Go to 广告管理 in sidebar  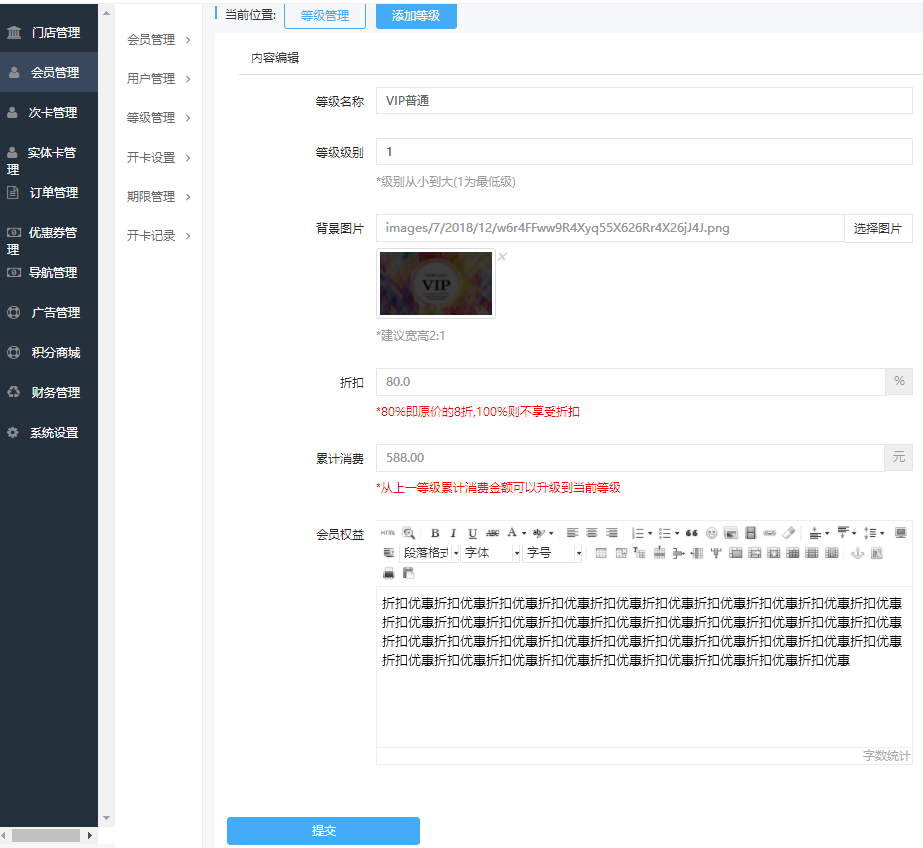[x=49, y=312]
